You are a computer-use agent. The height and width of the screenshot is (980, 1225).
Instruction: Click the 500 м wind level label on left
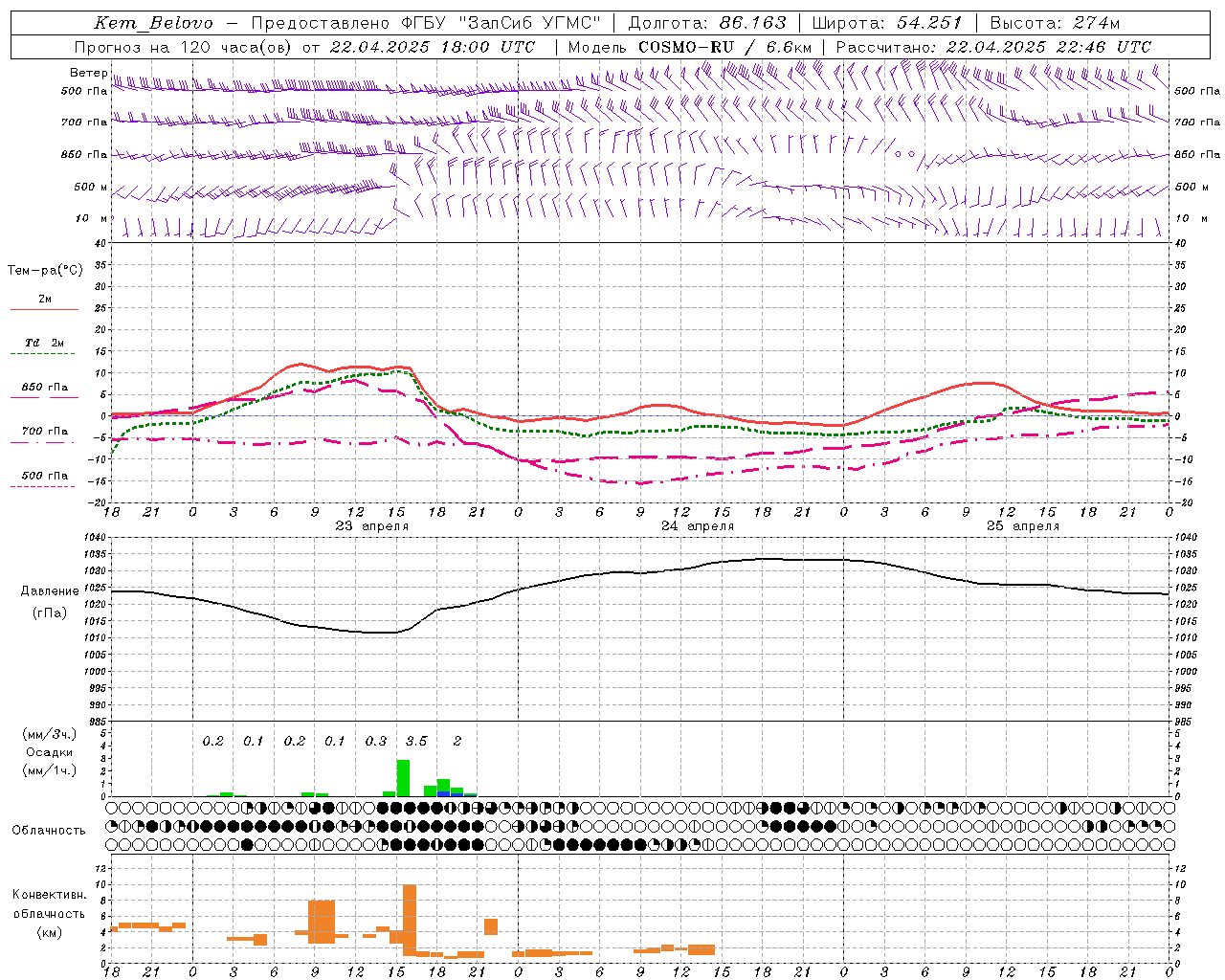tap(91, 187)
